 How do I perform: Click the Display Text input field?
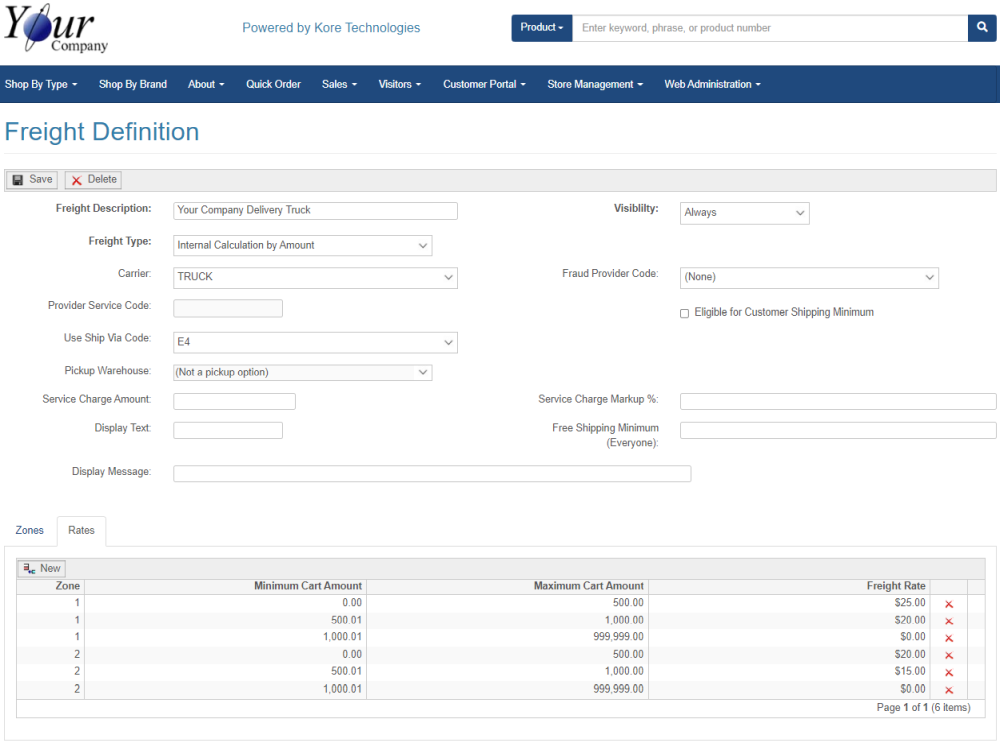228,431
